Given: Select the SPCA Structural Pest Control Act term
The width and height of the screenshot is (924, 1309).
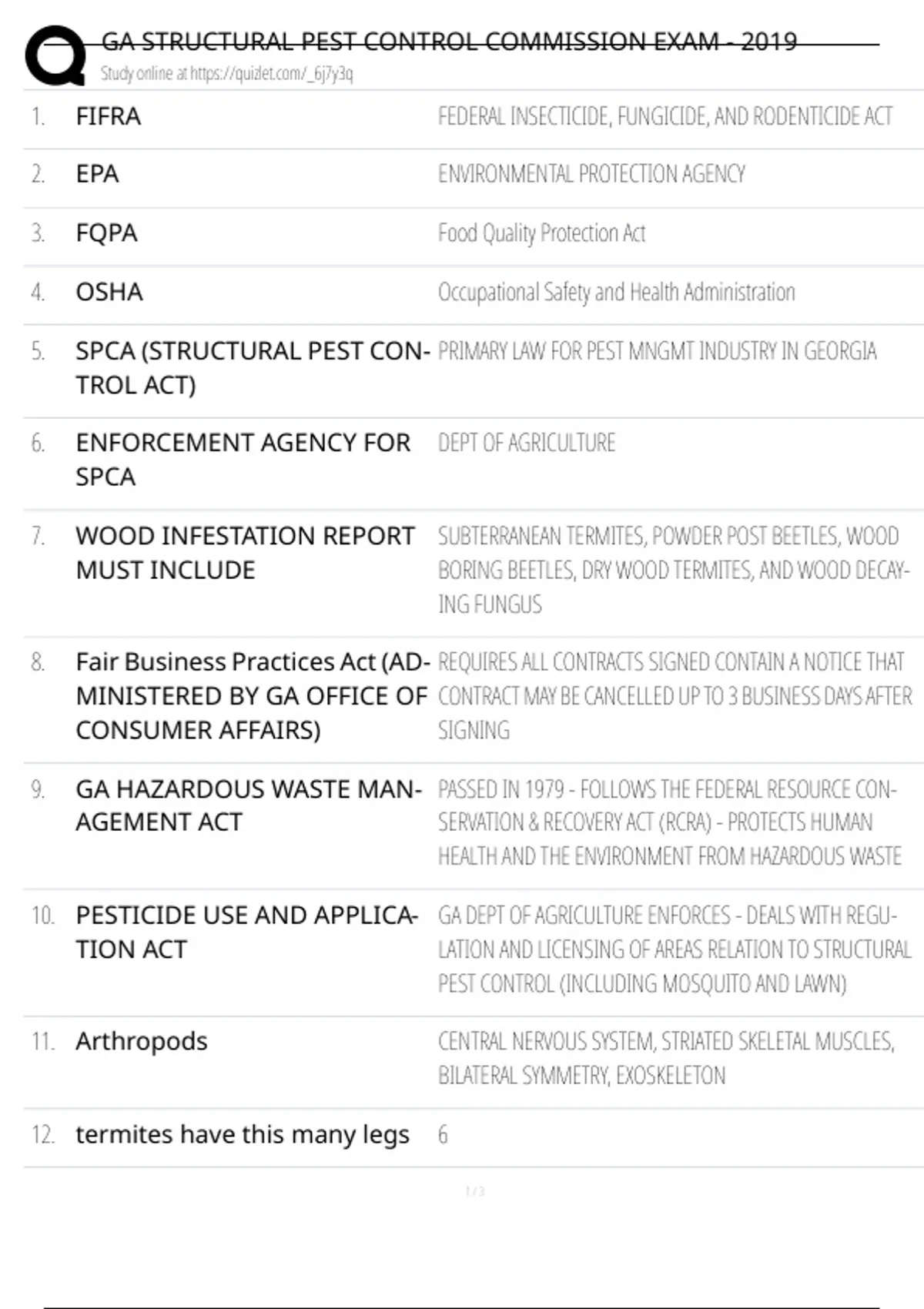Looking at the screenshot, I should (x=253, y=368).
